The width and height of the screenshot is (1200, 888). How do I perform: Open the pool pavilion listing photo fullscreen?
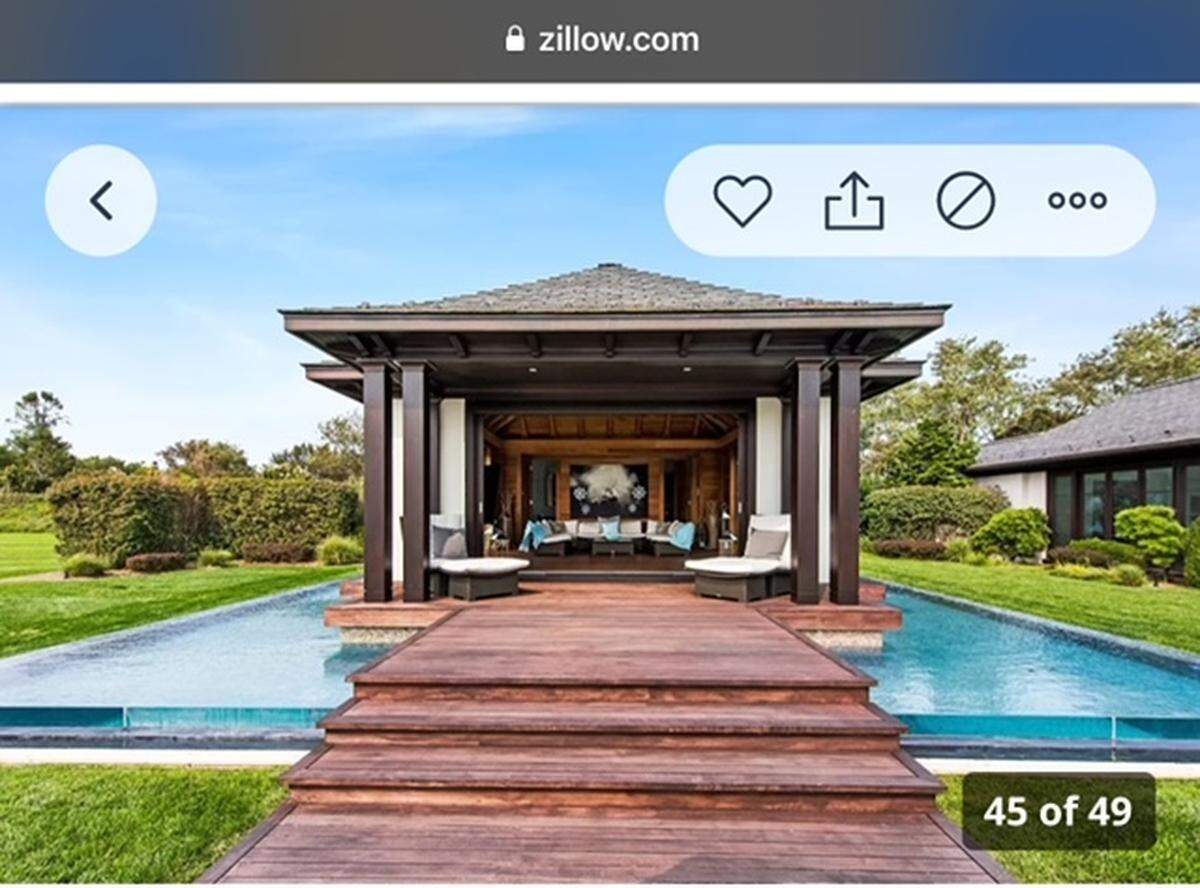(600, 495)
